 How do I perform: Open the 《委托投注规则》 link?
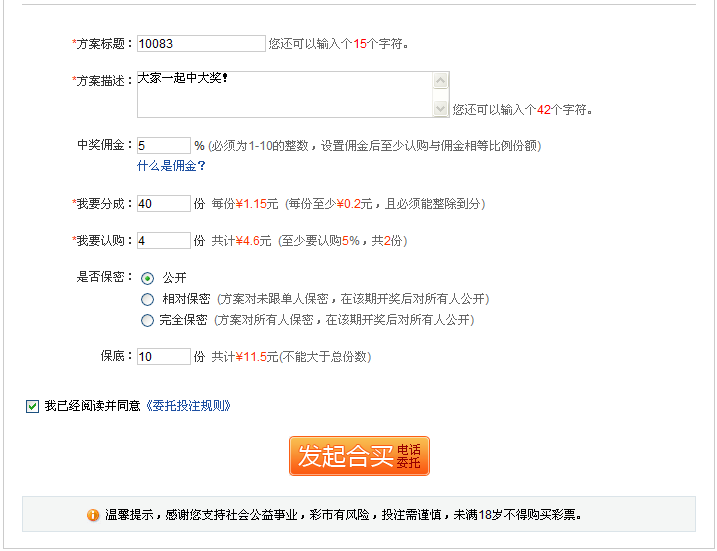tap(189, 406)
